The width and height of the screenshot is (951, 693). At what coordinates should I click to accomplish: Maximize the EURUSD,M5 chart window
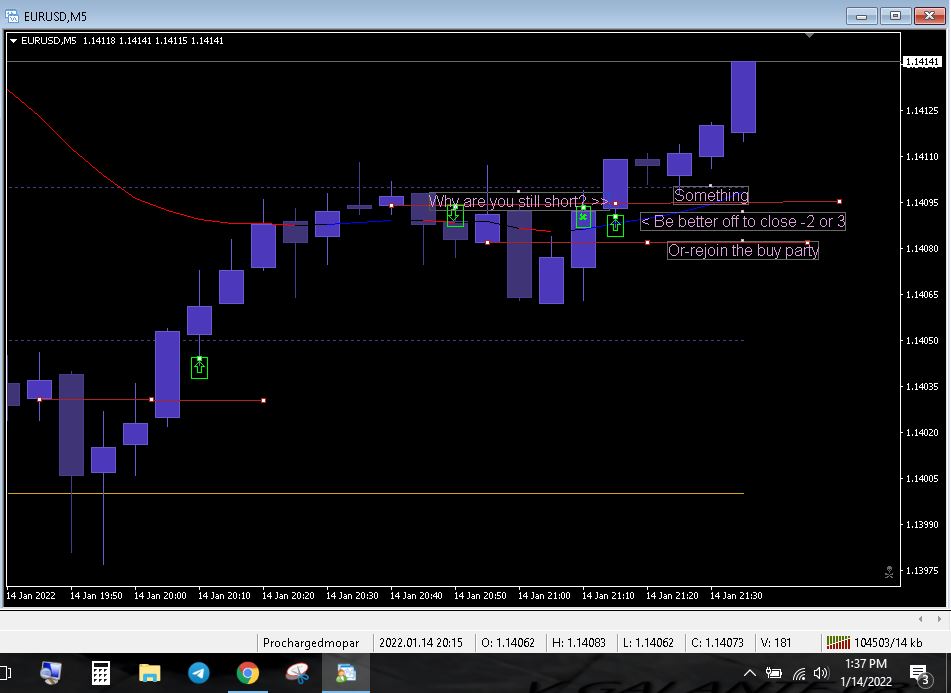(895, 16)
